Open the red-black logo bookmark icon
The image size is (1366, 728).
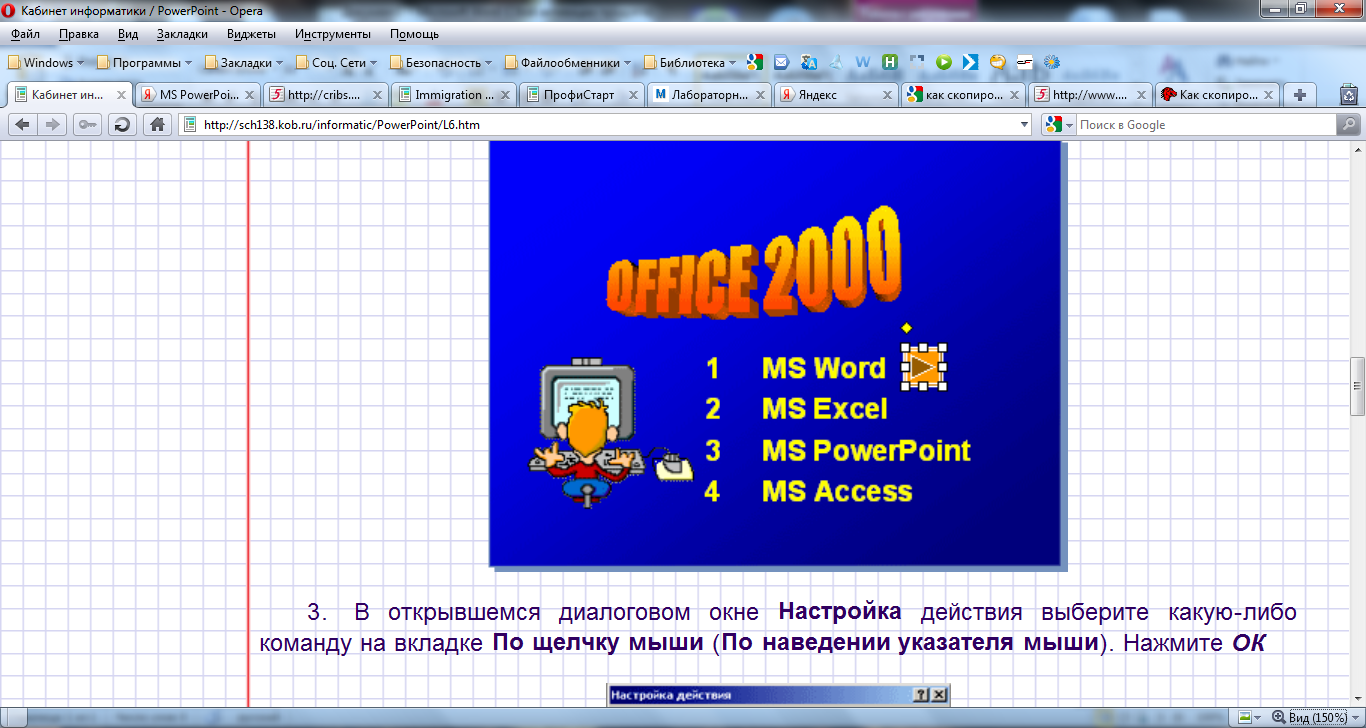(1024, 62)
